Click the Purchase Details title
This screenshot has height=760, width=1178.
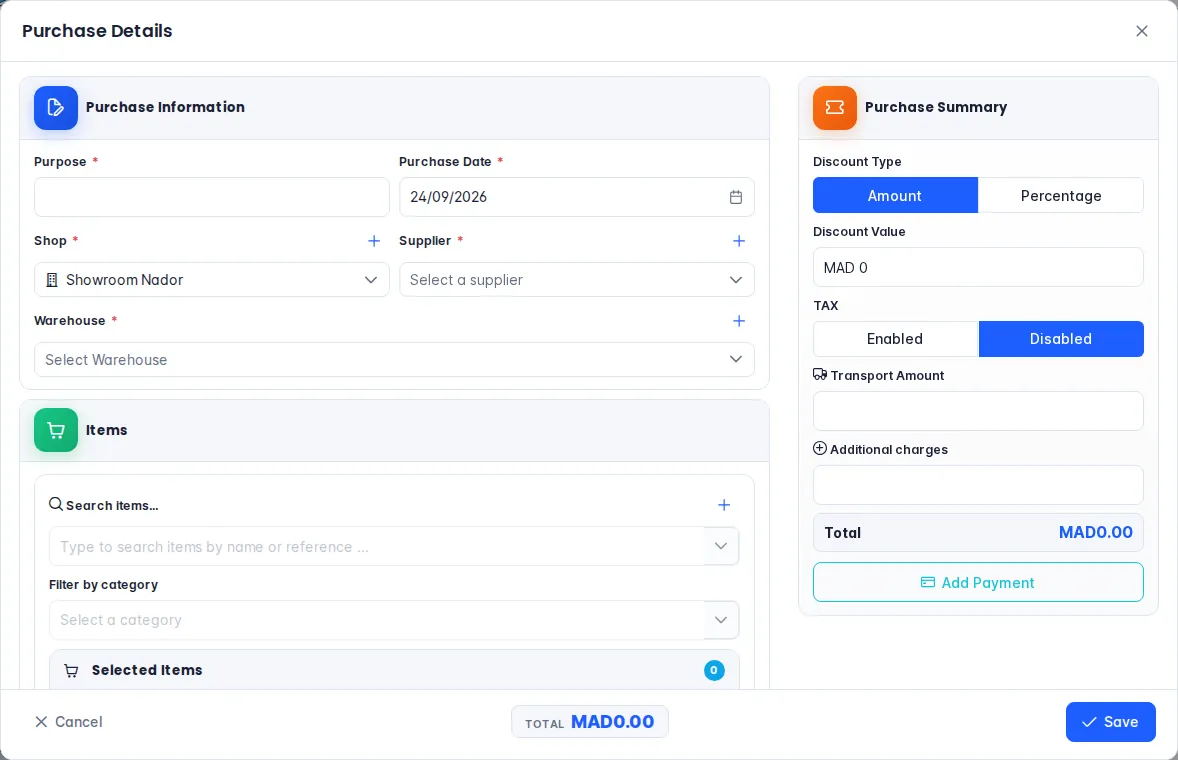(x=97, y=31)
